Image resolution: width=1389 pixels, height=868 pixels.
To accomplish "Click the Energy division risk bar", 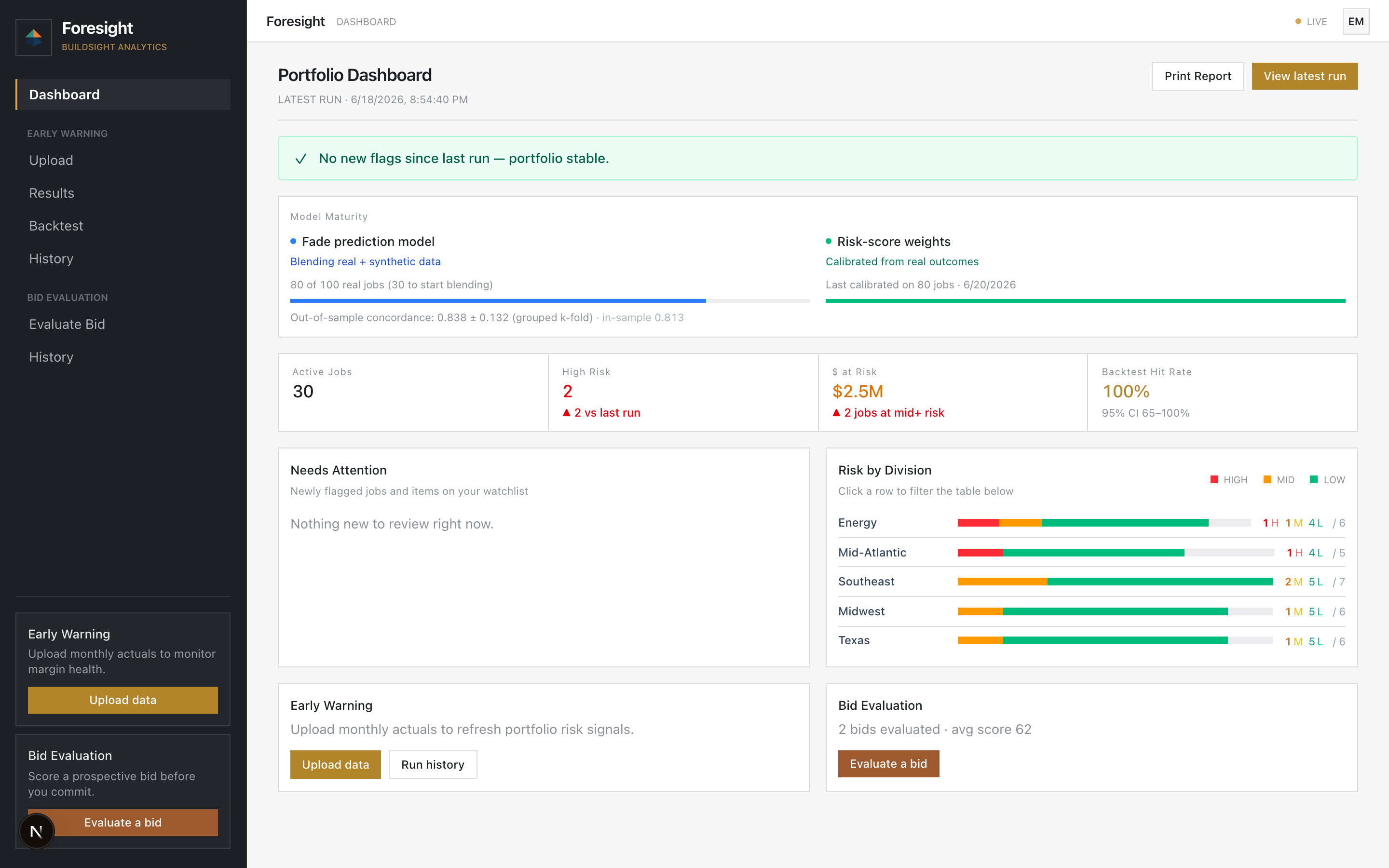I will pyautogui.click(x=1104, y=523).
